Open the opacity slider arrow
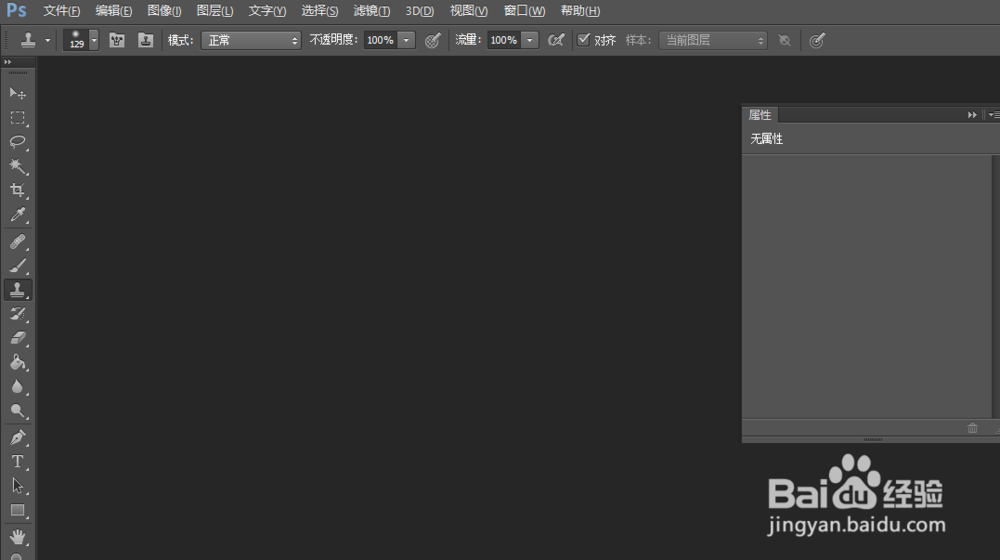This screenshot has width=1000, height=560. pos(406,40)
